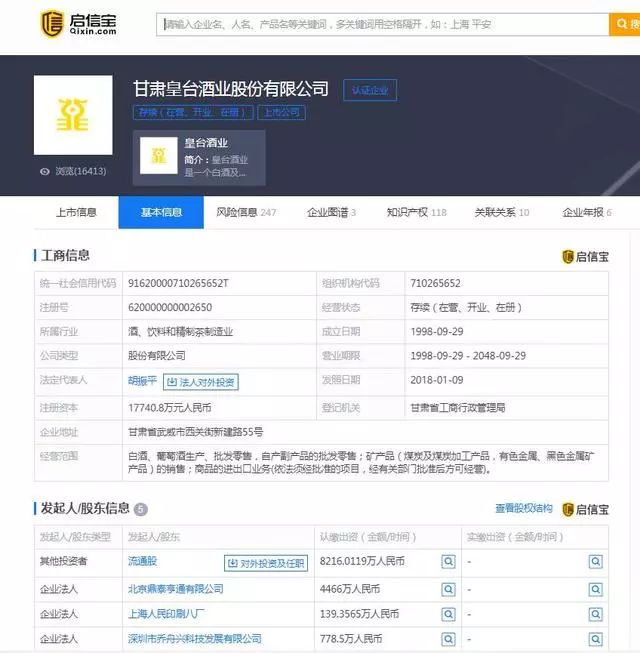Click the 发起人/股东信息 section heading

85,508
